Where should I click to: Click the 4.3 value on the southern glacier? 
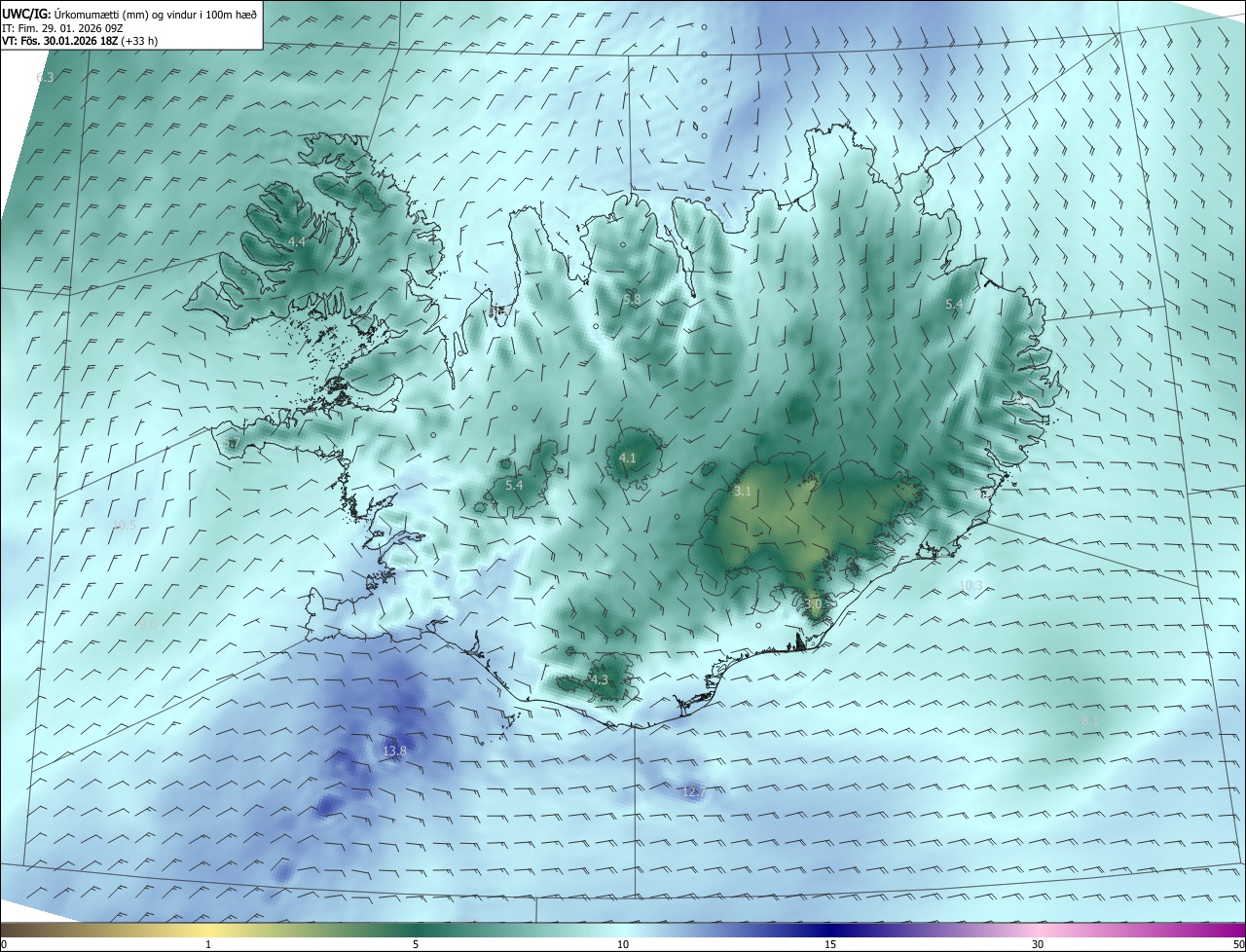point(599,680)
